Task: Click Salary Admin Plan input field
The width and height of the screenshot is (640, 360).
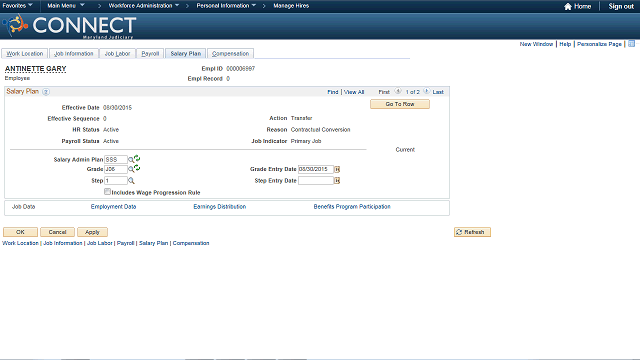Action: coord(116,160)
